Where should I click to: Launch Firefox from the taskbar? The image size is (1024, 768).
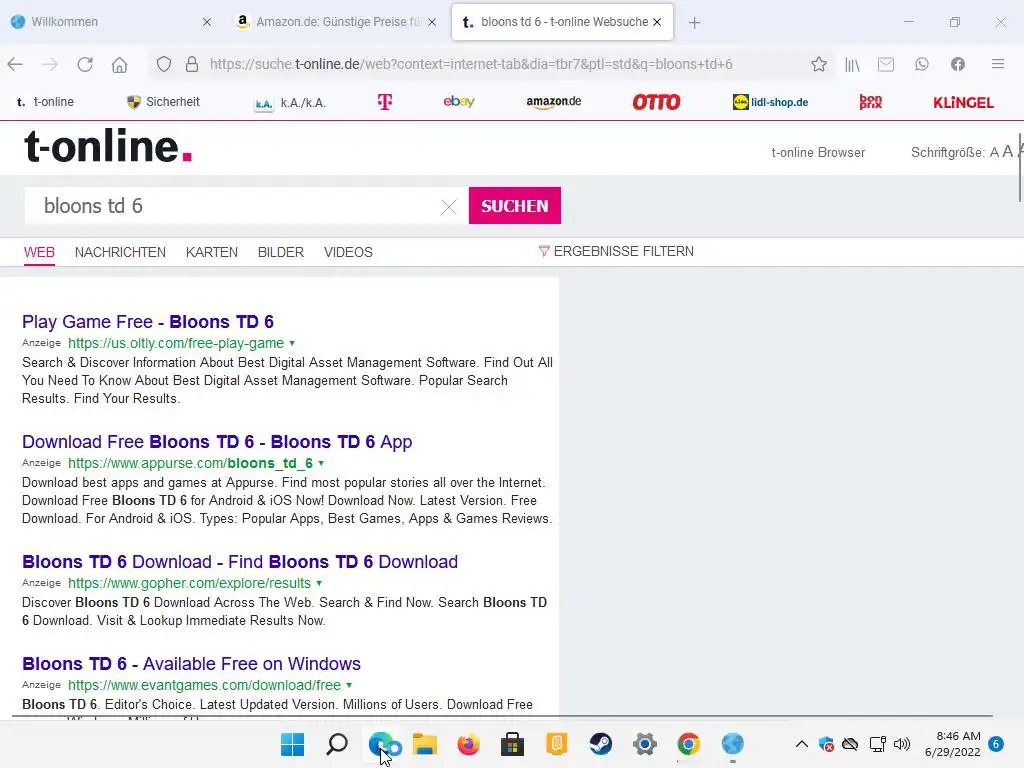pos(468,744)
